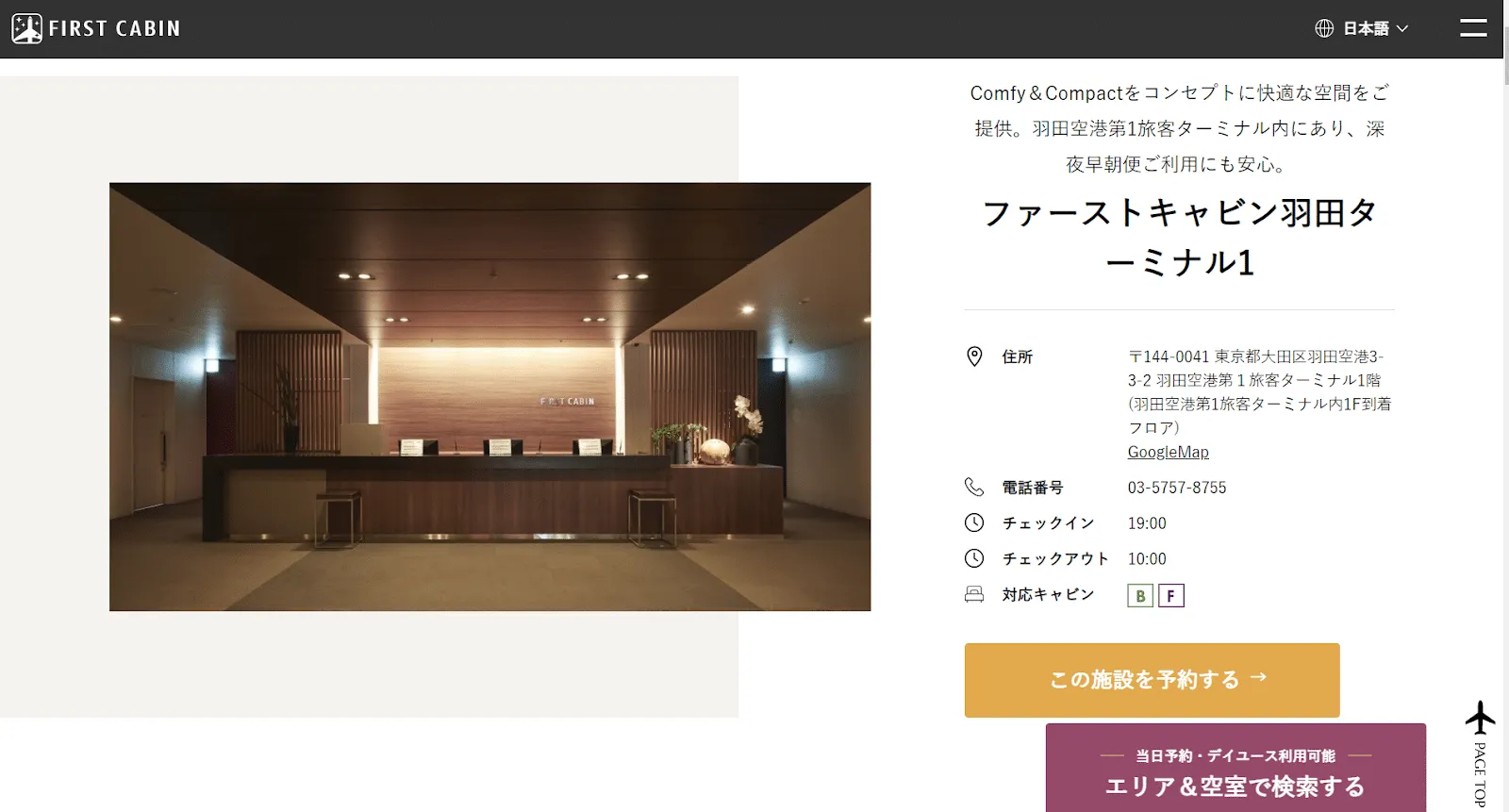Click the 住所 label
1509x812 pixels.
click(x=1017, y=356)
